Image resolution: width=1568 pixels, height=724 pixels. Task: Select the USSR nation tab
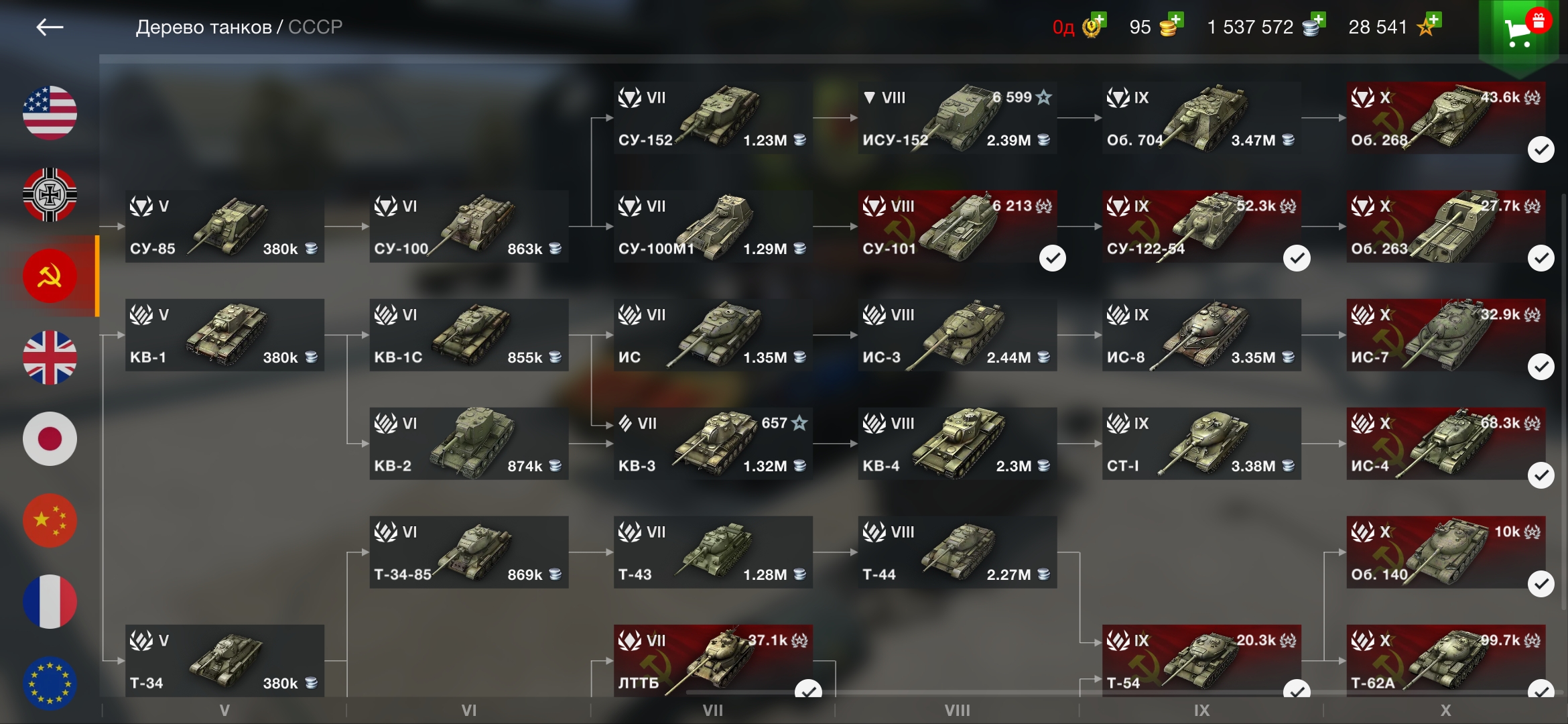[50, 276]
